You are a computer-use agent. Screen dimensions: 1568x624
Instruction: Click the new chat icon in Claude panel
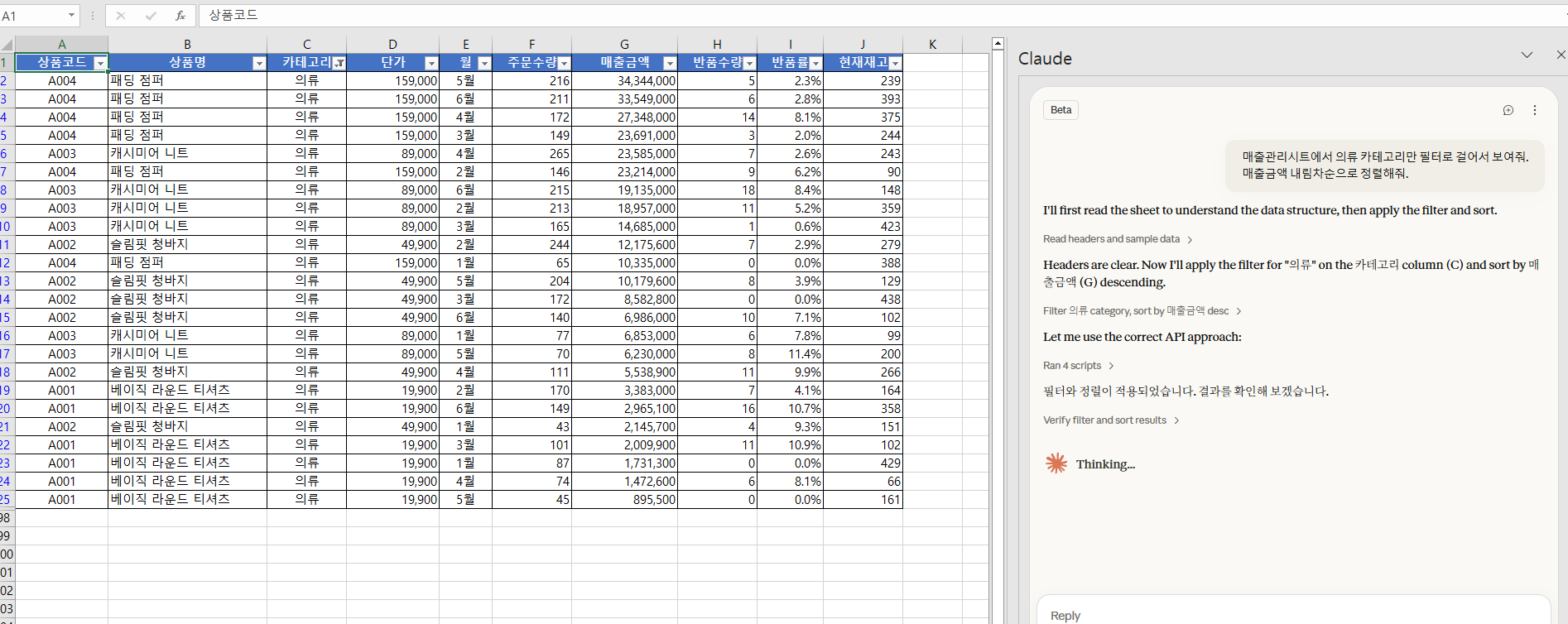click(x=1508, y=110)
